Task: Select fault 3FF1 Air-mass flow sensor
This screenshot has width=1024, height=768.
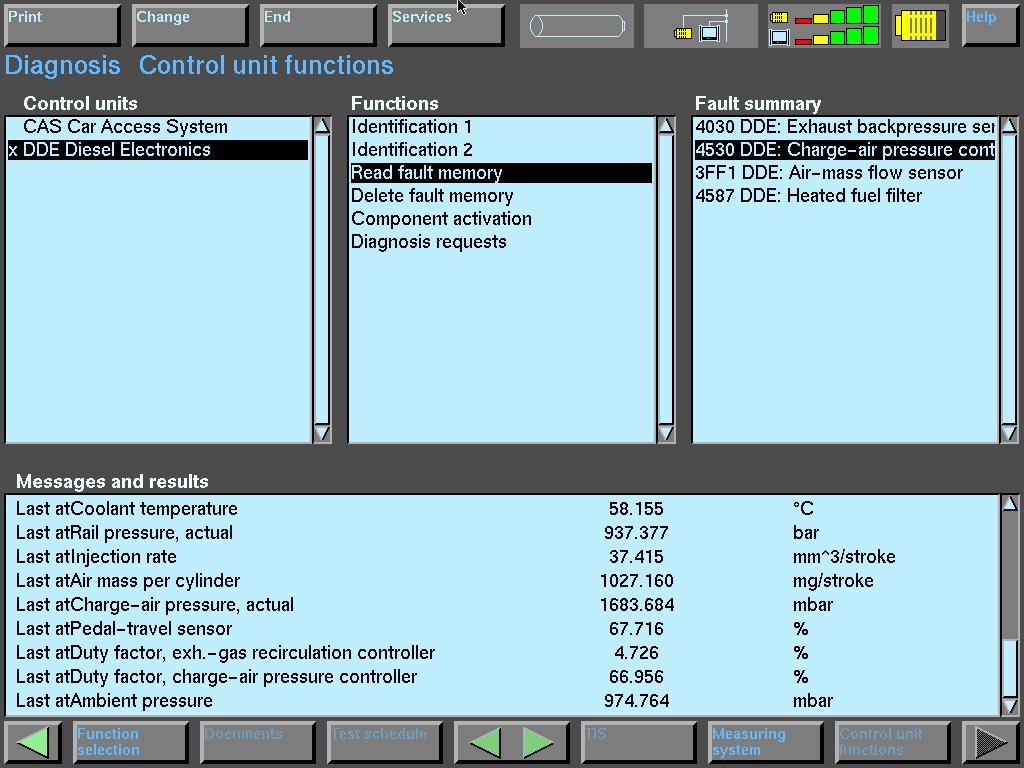Action: [829, 173]
